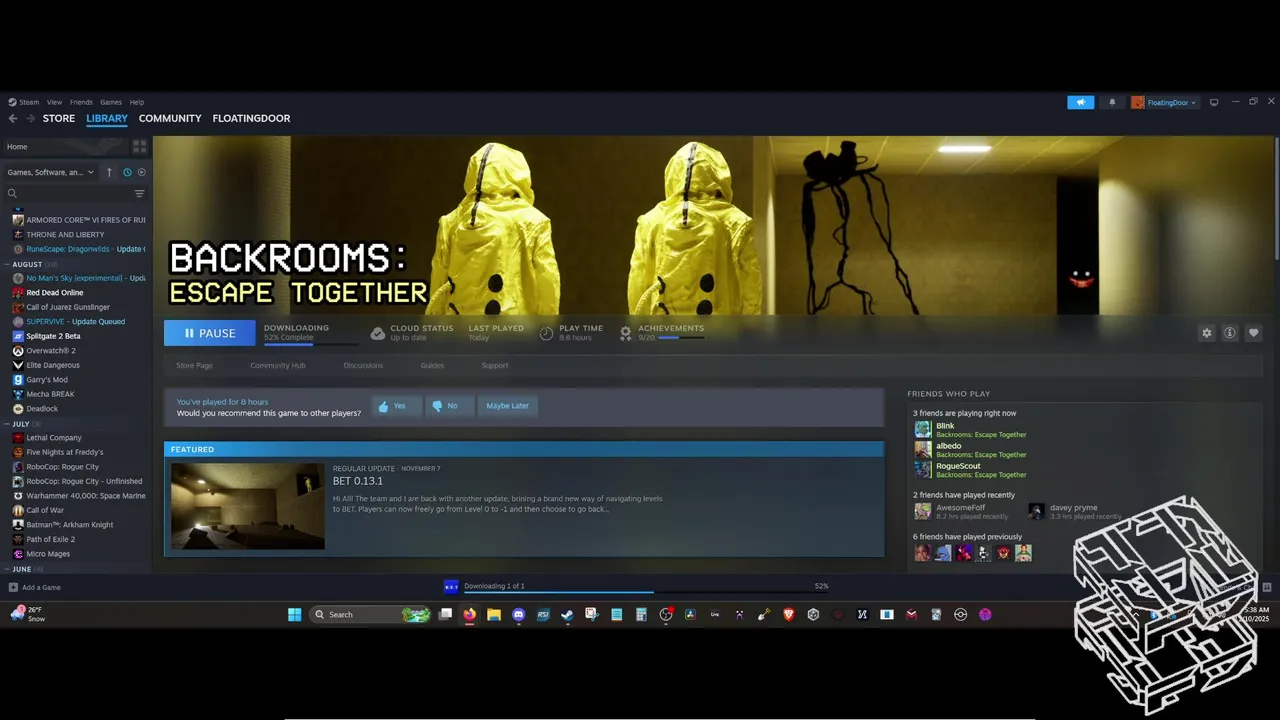Open davey pryme's friend entry
Viewport: 1280px width, 720px height.
tap(1075, 511)
